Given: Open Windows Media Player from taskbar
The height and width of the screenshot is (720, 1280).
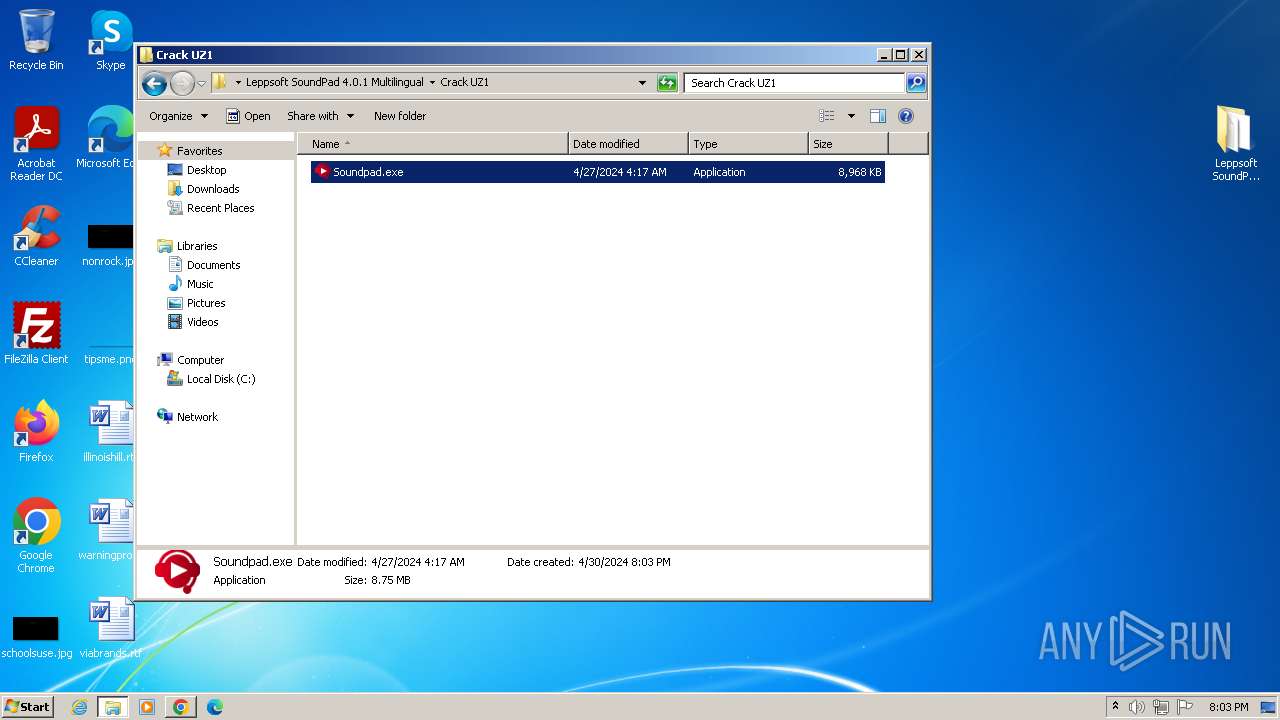Looking at the screenshot, I should (x=147, y=707).
